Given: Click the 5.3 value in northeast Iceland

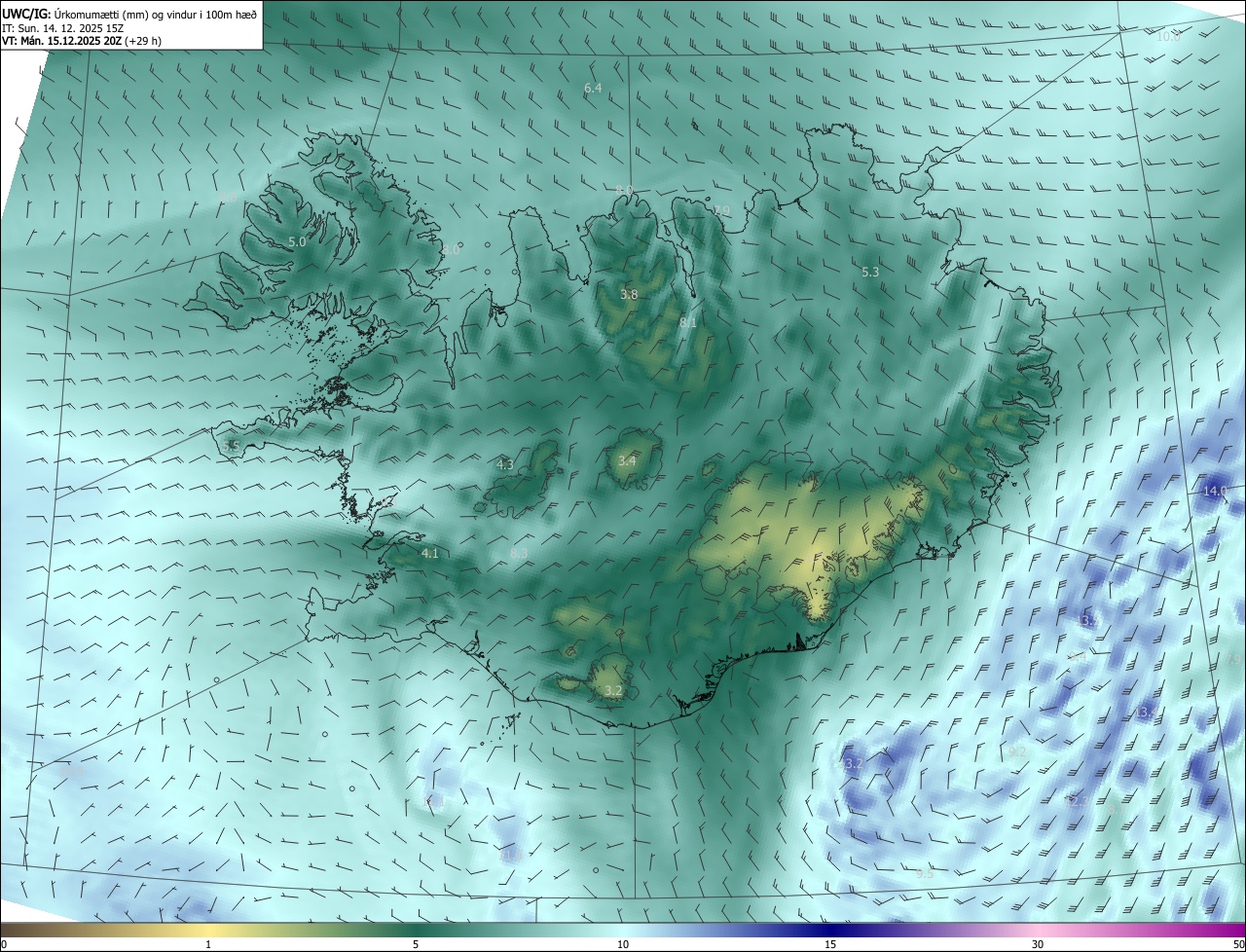Looking at the screenshot, I should click(870, 273).
